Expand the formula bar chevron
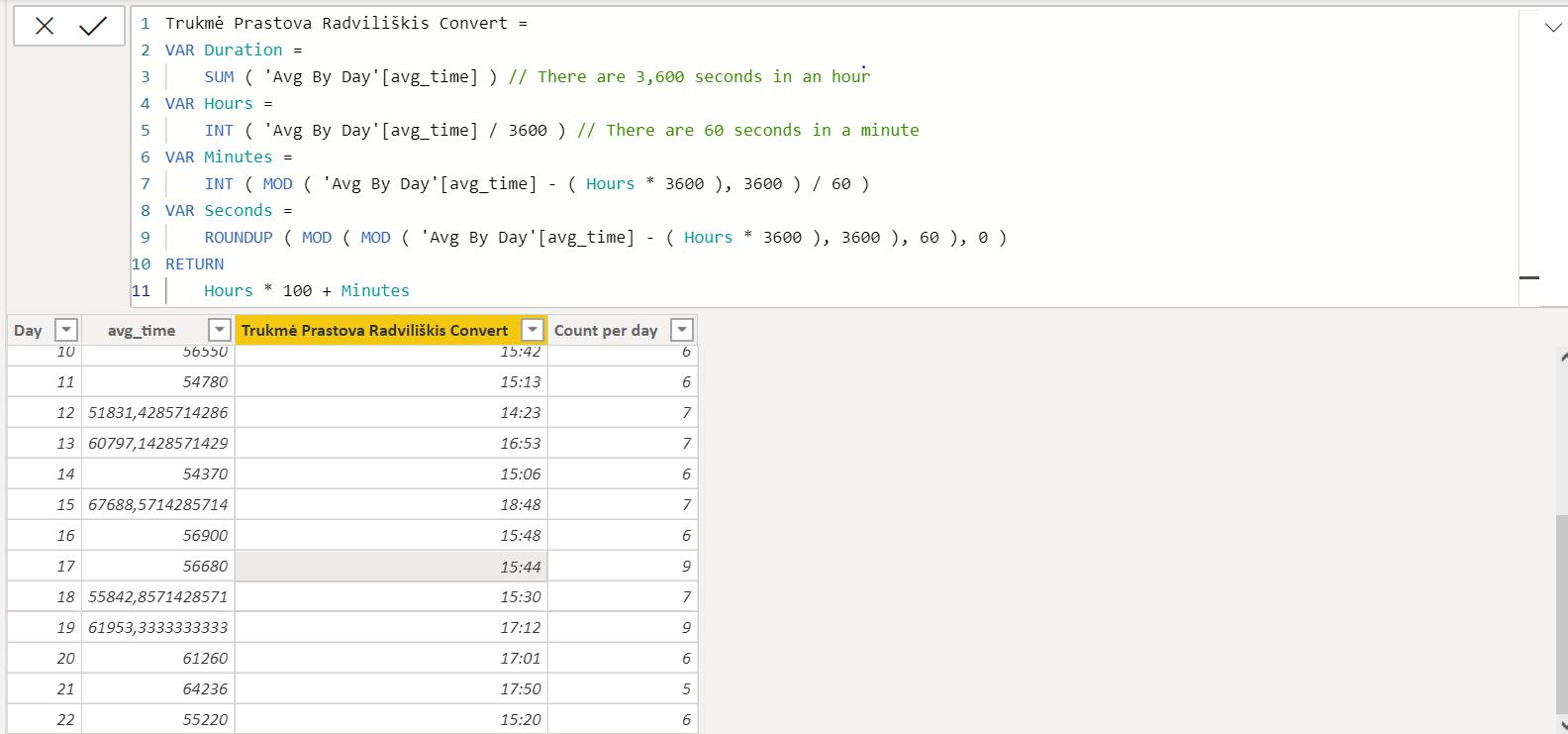The height and width of the screenshot is (734, 1568). coord(1553,27)
